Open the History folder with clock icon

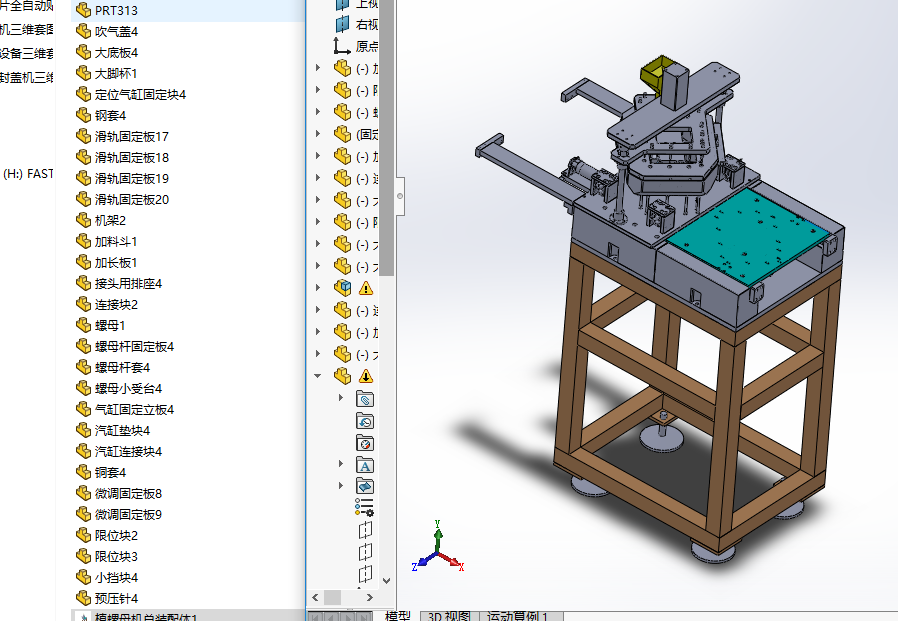pyautogui.click(x=365, y=421)
